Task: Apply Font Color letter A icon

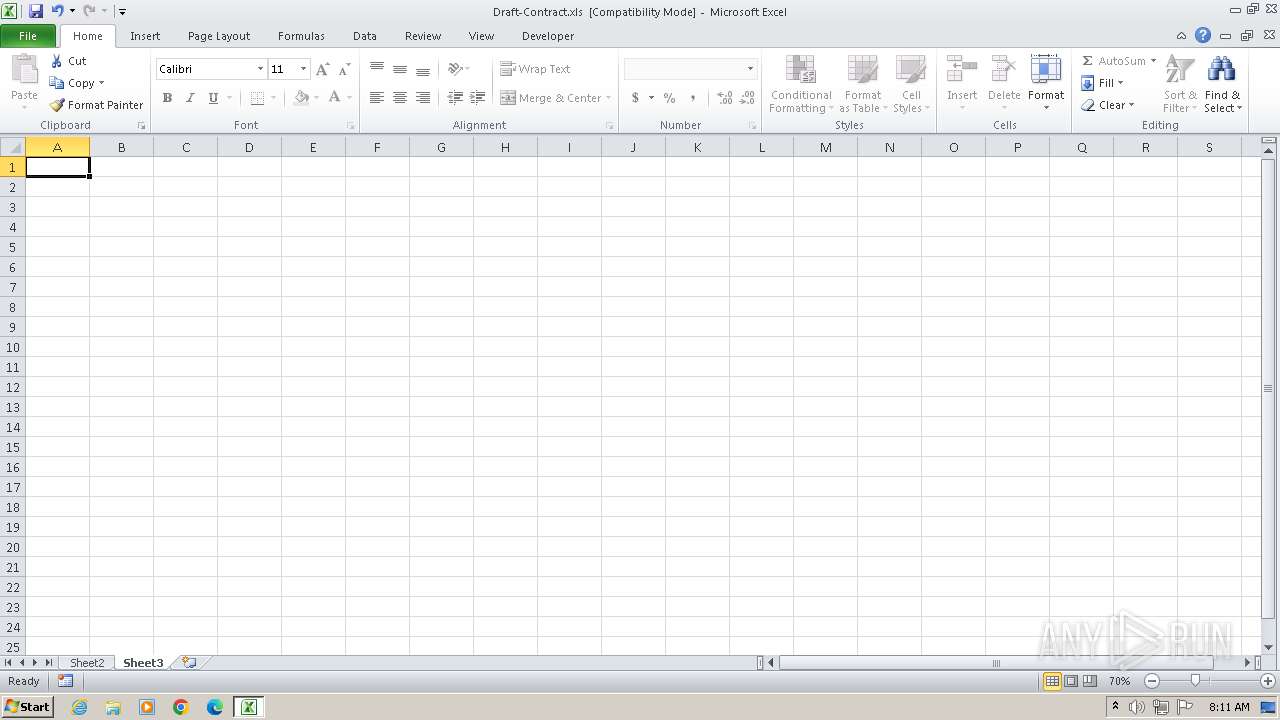Action: click(x=335, y=98)
